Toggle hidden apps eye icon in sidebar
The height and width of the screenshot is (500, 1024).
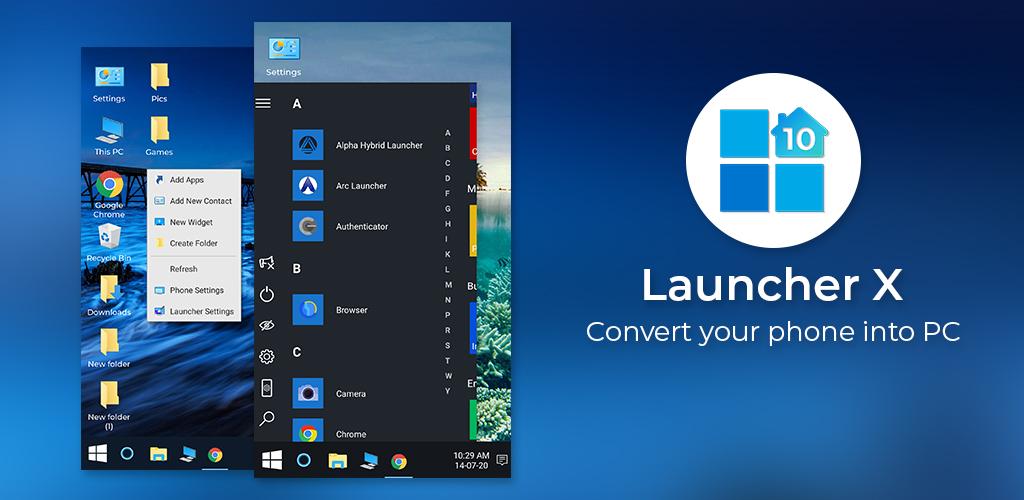tap(266, 325)
